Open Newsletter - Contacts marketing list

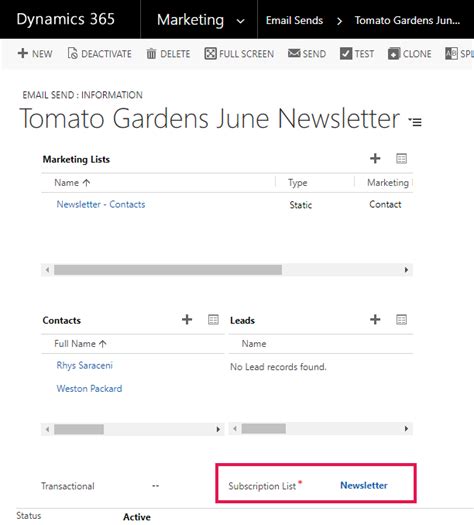click(x=101, y=204)
